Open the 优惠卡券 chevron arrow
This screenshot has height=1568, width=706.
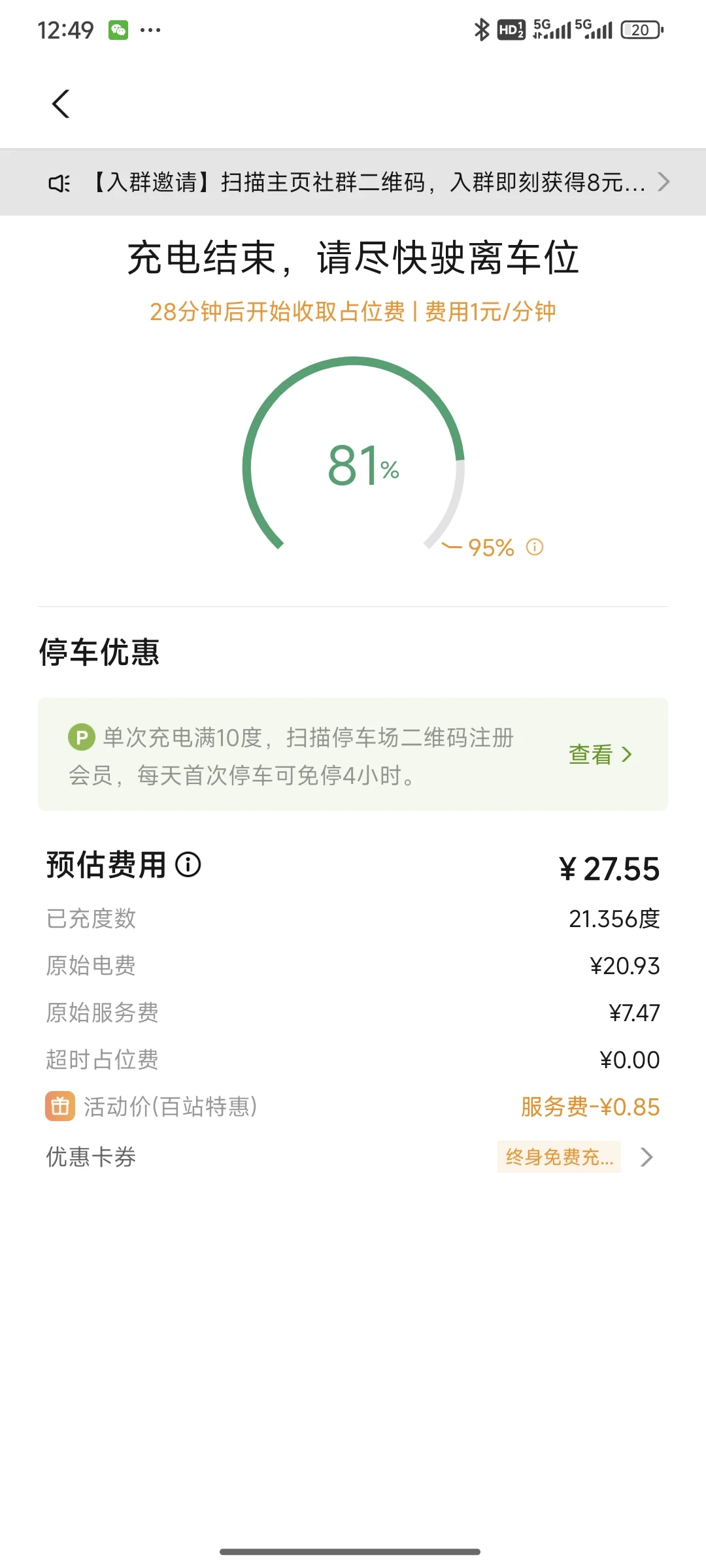[x=647, y=1157]
